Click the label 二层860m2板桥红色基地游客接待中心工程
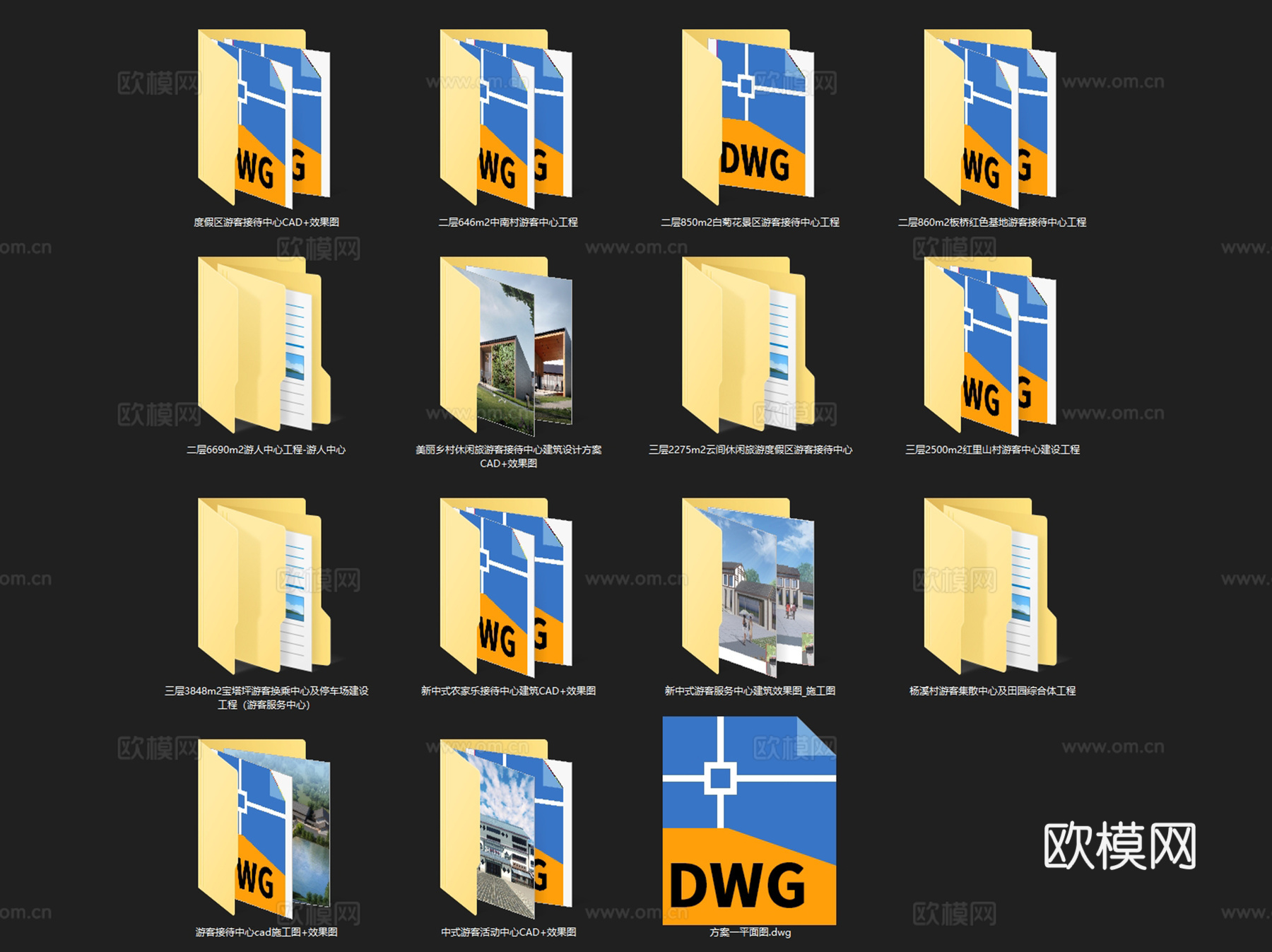The image size is (1272, 952). tap(992, 222)
